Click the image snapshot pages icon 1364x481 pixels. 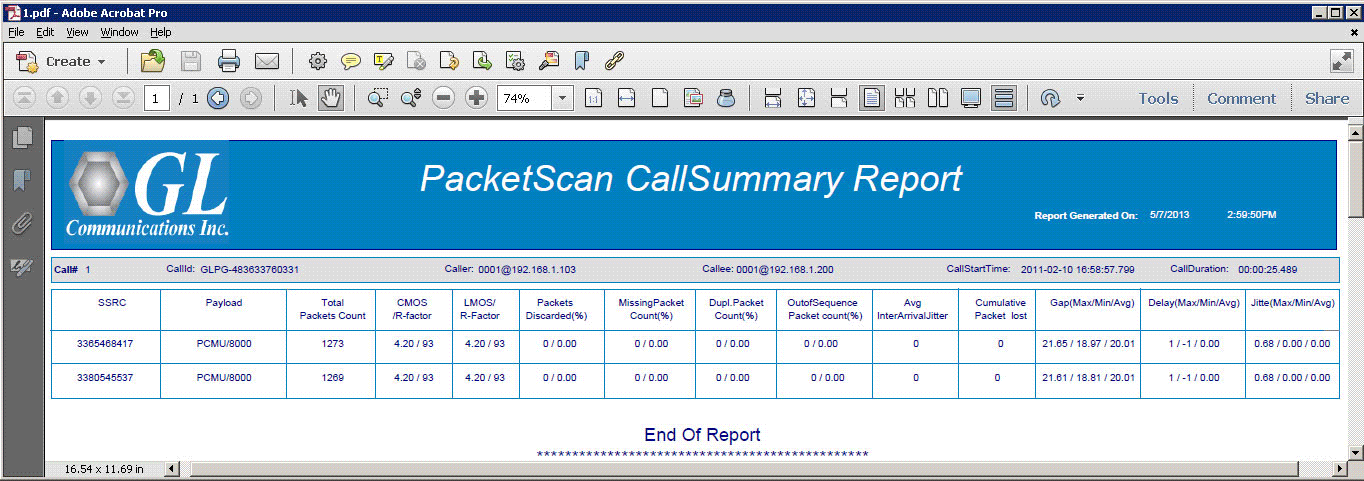[693, 98]
